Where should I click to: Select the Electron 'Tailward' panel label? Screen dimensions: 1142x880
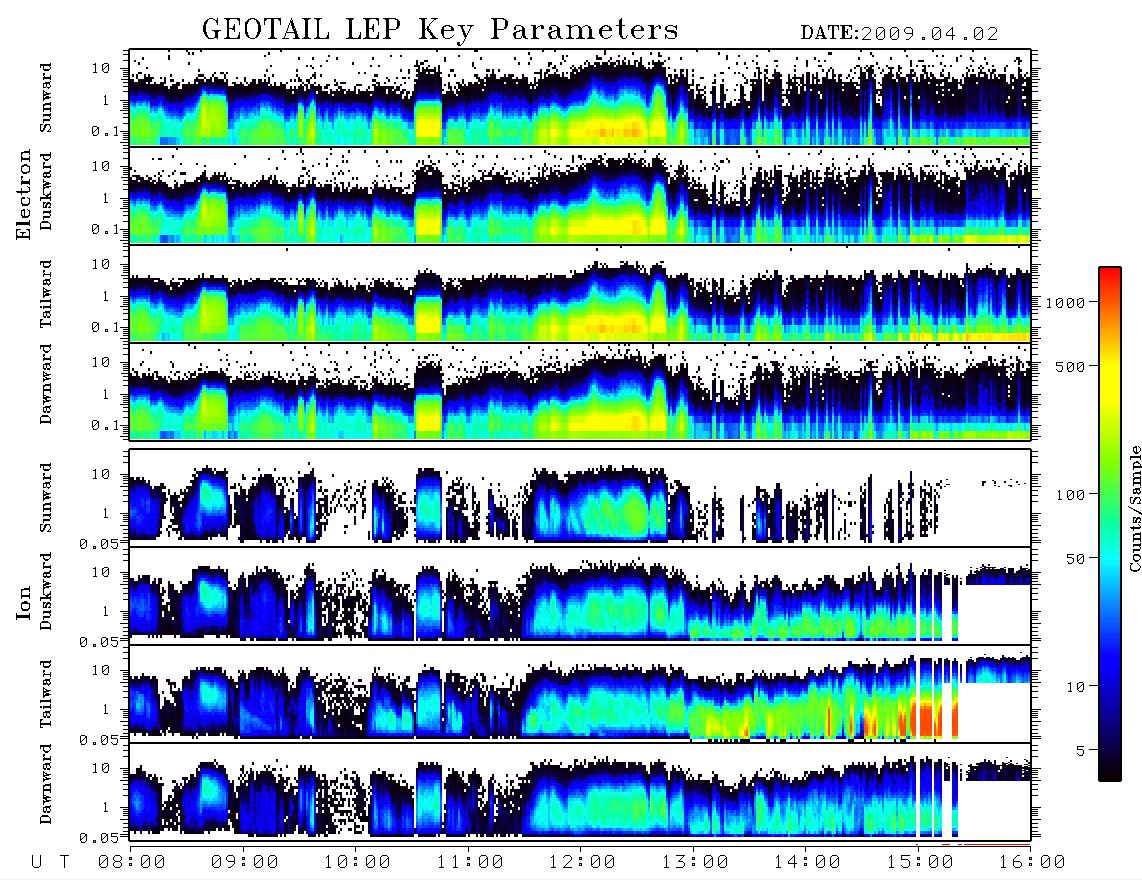46,294
